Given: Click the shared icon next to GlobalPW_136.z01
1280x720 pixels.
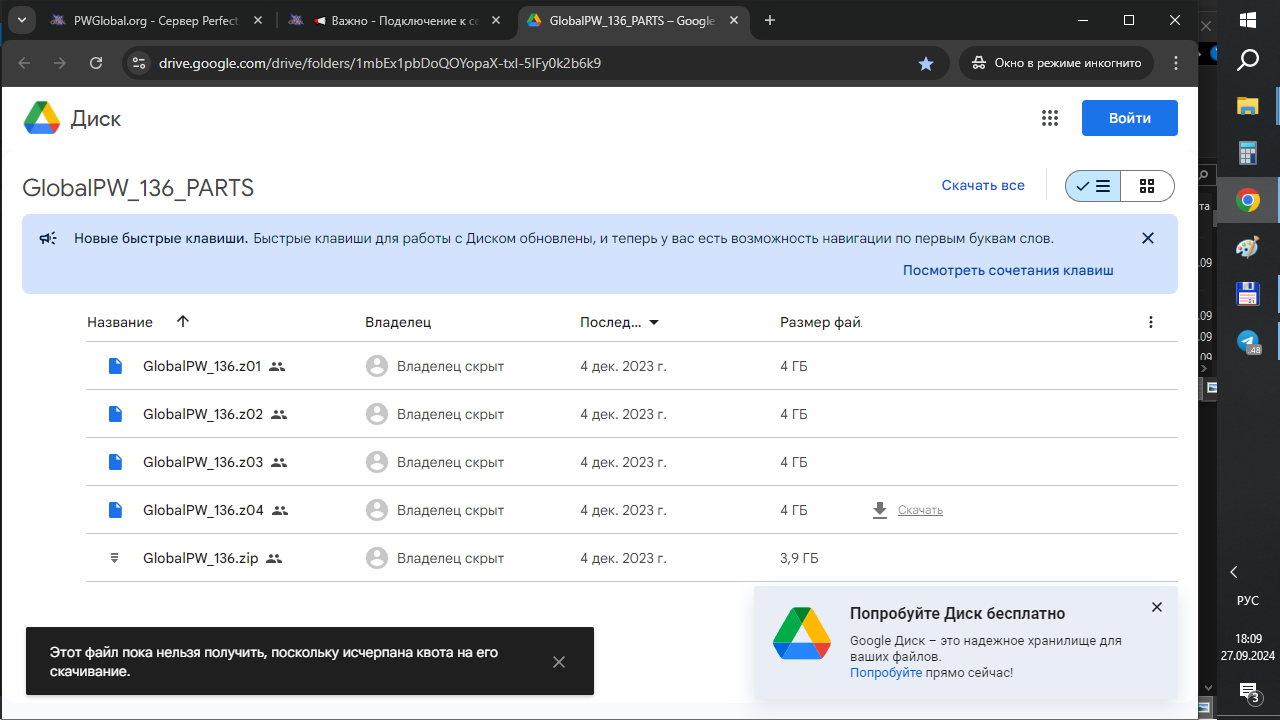Looking at the screenshot, I should point(277,367).
